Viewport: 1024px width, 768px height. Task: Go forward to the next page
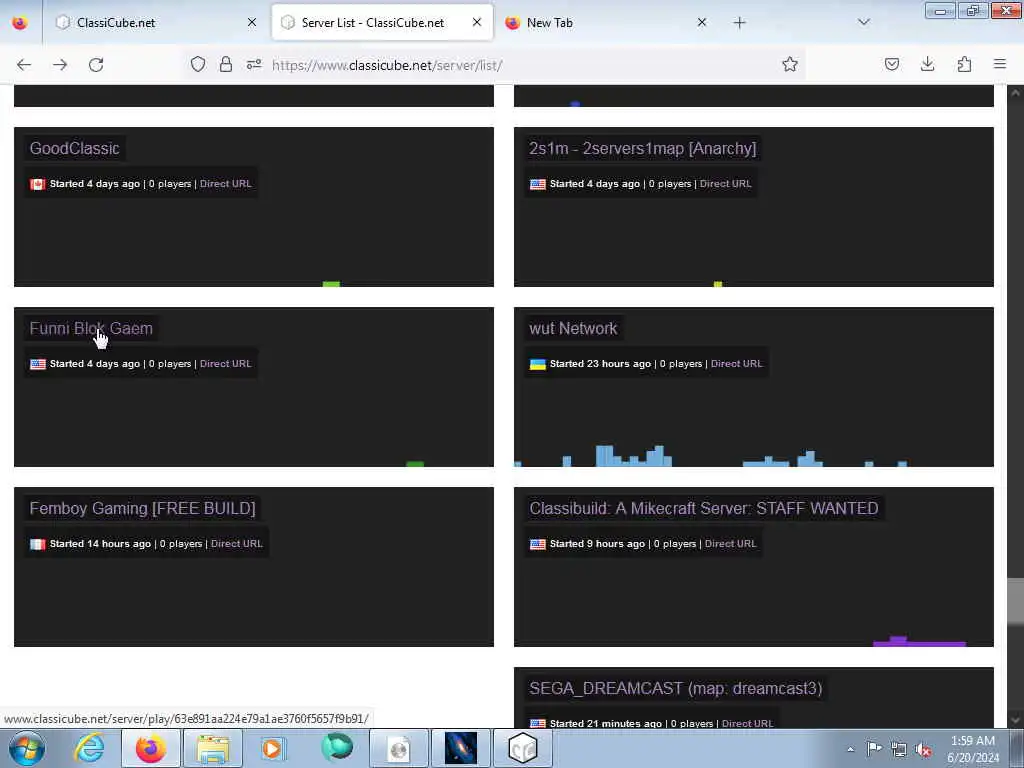click(x=60, y=65)
